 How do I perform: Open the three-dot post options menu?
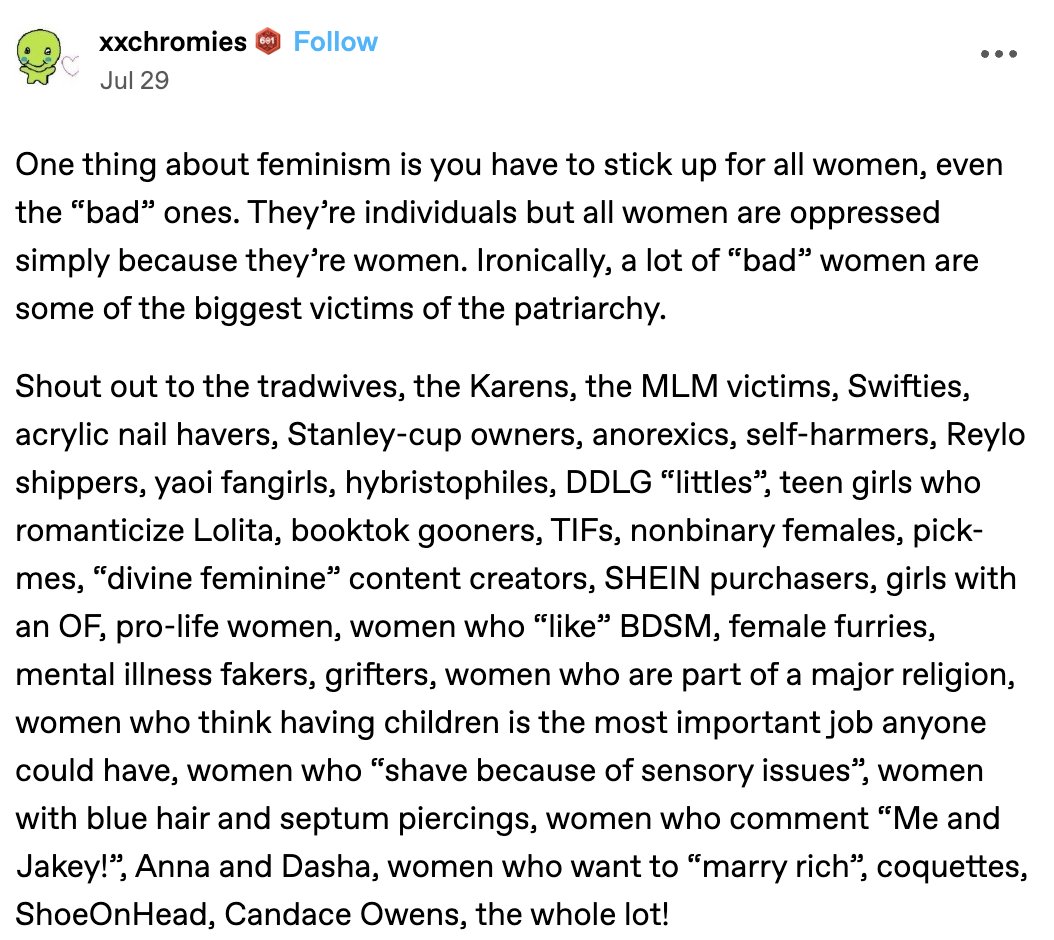(999, 54)
